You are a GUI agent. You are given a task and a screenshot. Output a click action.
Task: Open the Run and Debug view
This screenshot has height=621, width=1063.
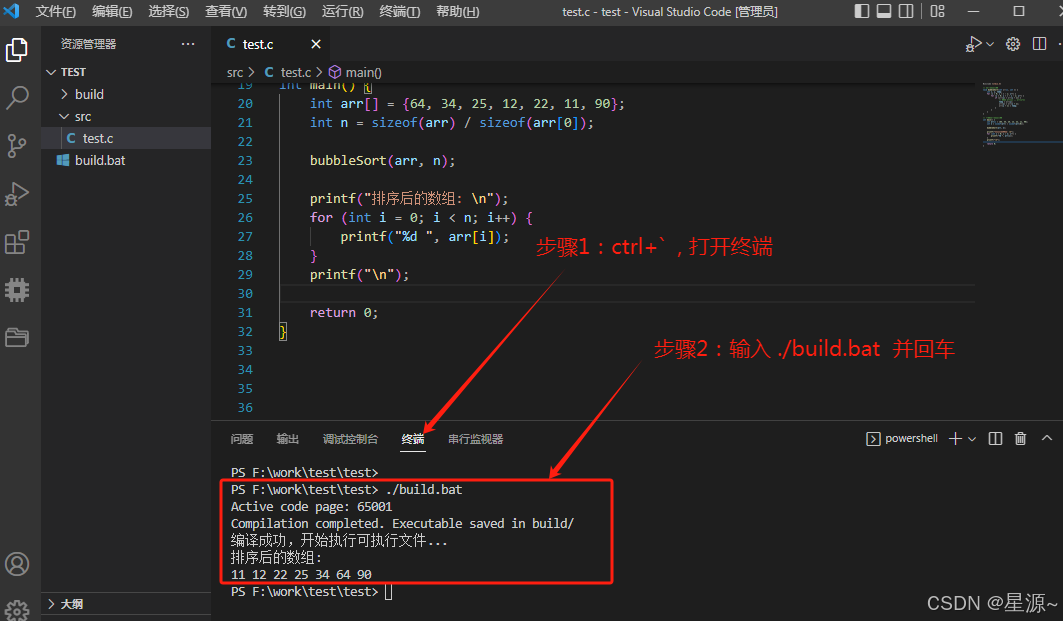17,194
